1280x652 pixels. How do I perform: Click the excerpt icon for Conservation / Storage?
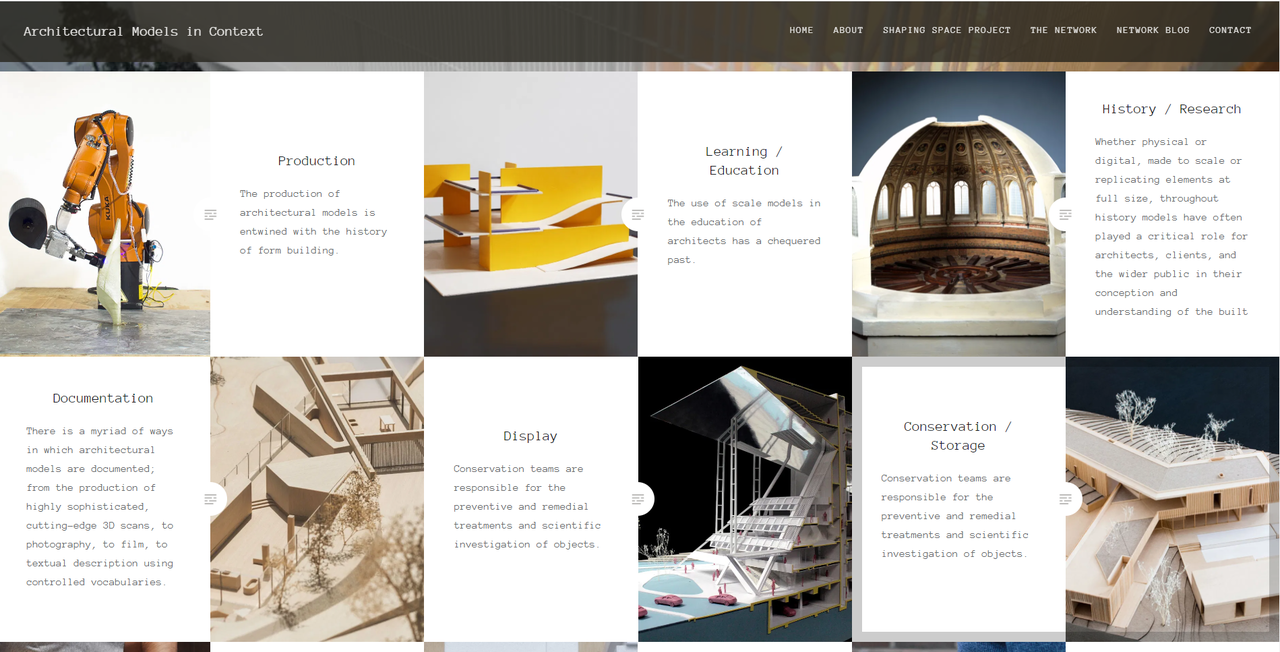pyautogui.click(x=1066, y=498)
